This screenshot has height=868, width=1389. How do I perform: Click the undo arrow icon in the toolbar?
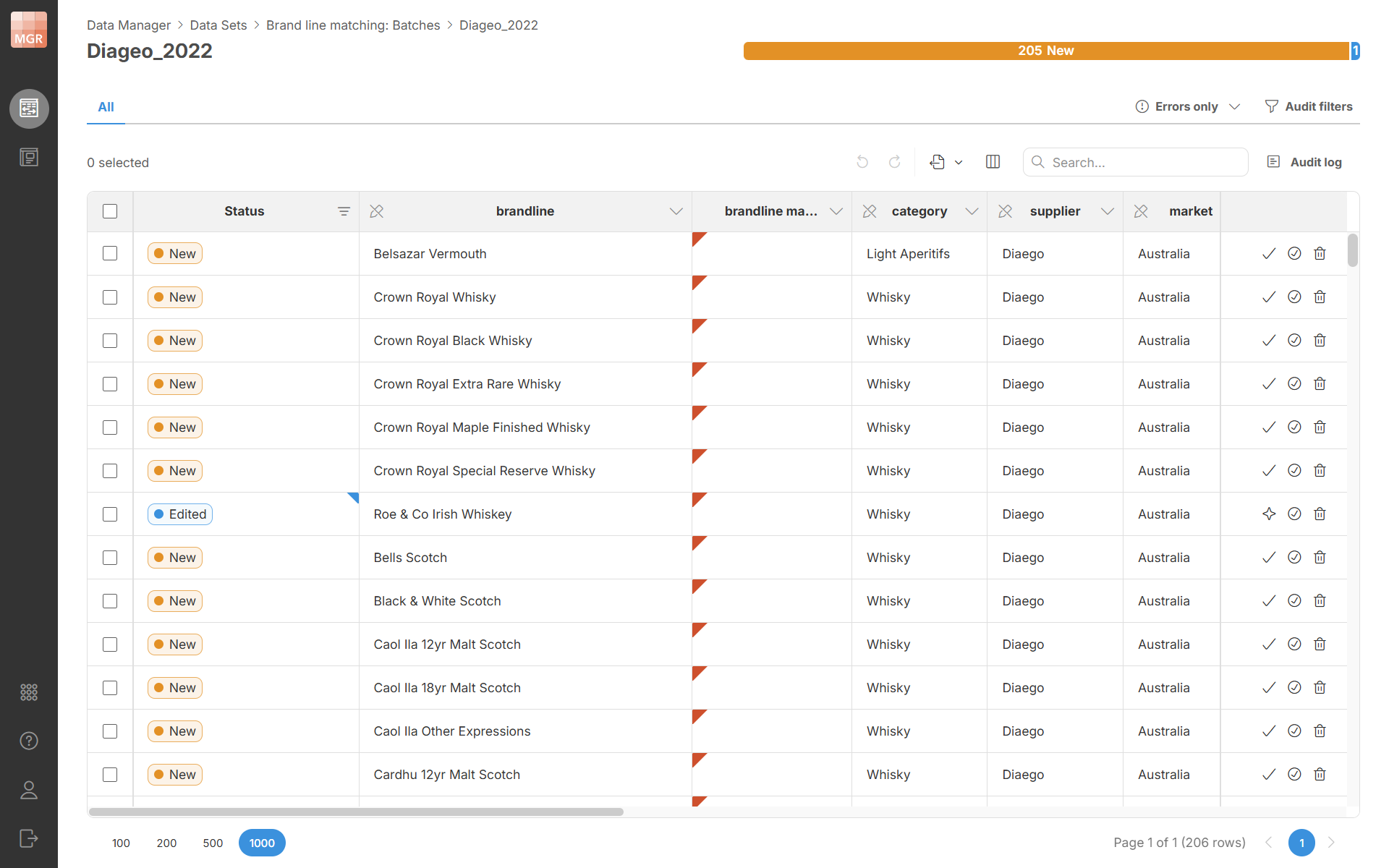862,162
